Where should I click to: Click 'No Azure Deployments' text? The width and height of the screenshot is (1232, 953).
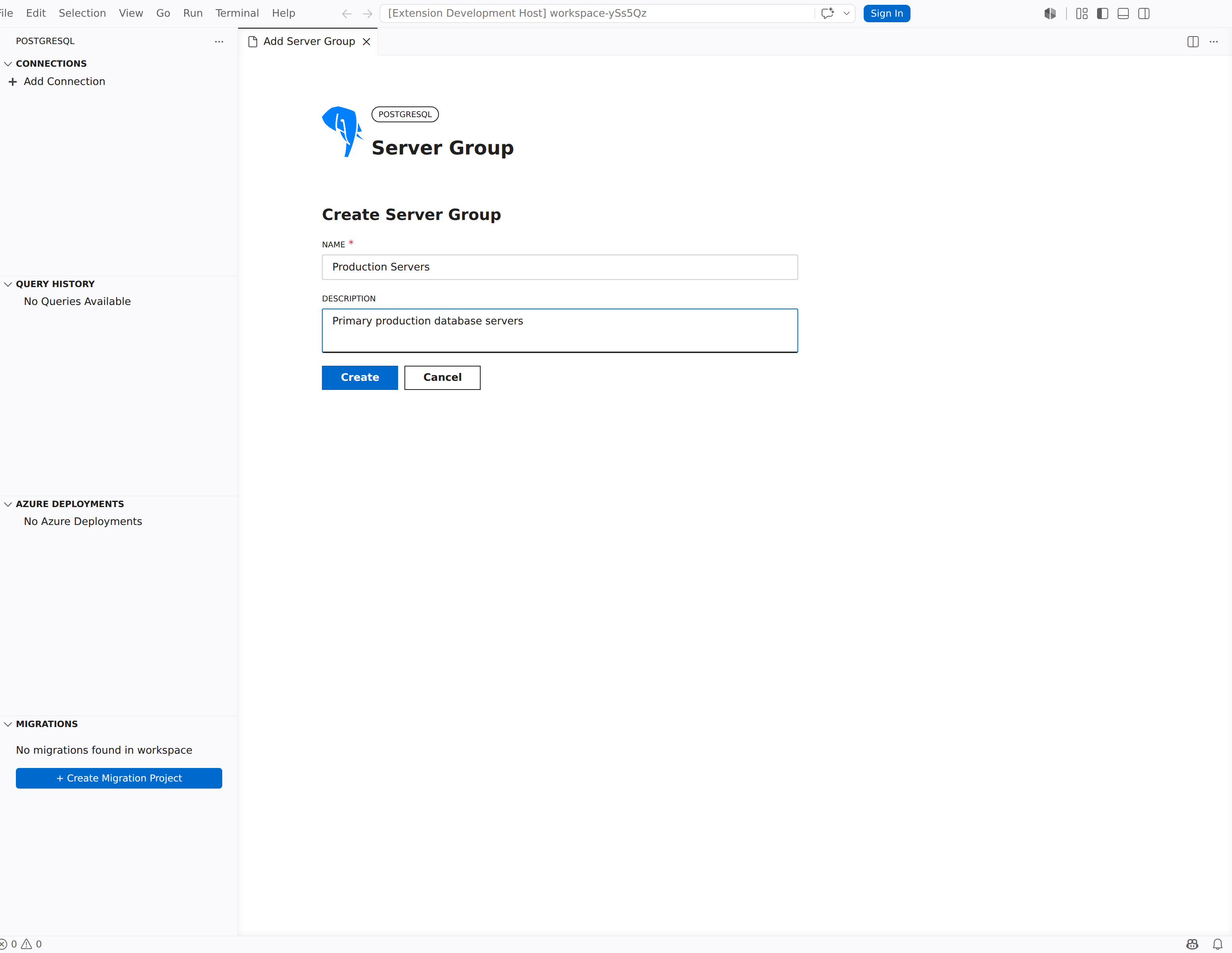point(83,522)
